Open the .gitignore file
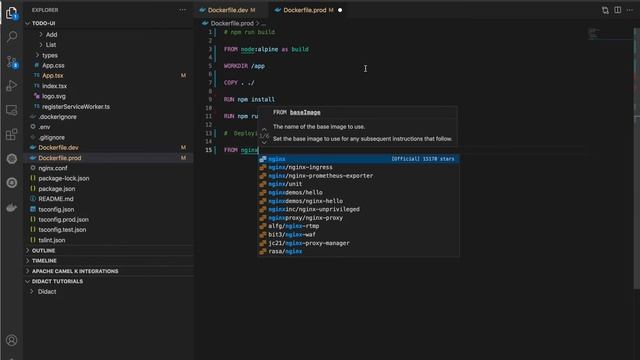Screen dimensions: 640x360 108,138
